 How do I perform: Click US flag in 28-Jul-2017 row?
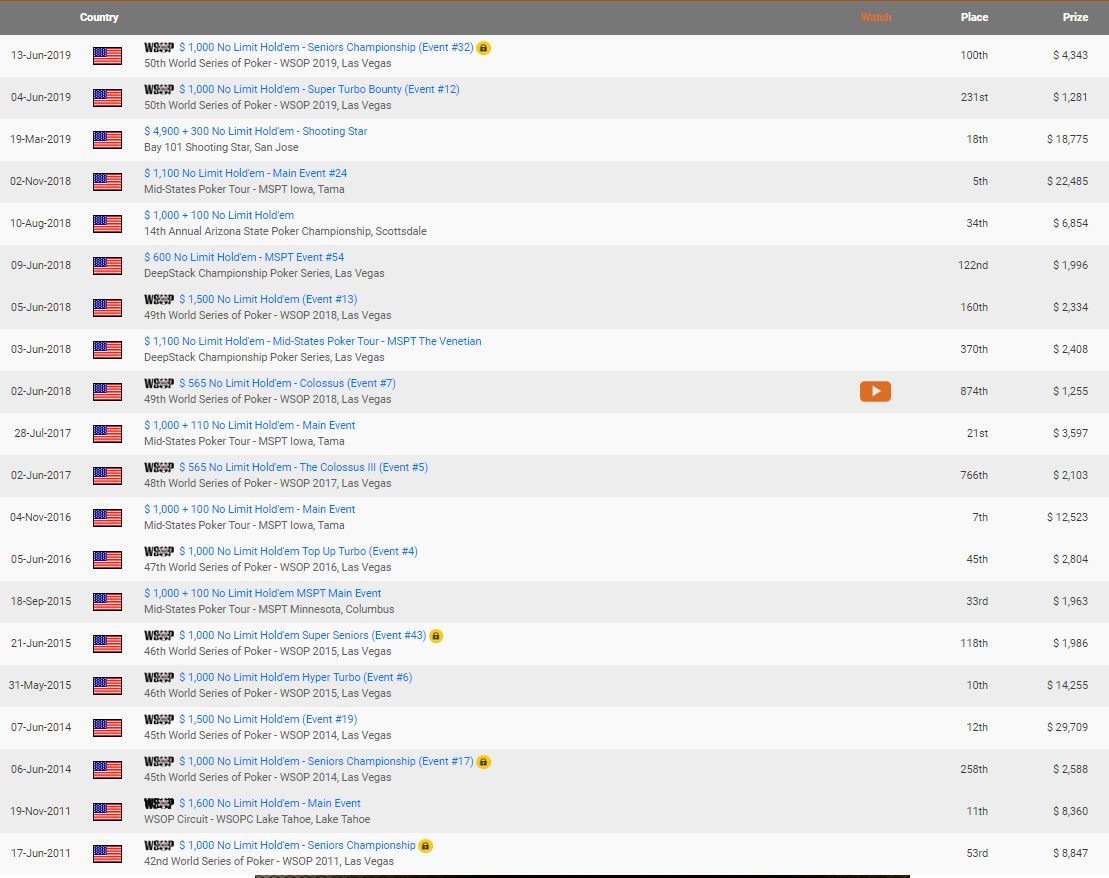[x=108, y=434]
